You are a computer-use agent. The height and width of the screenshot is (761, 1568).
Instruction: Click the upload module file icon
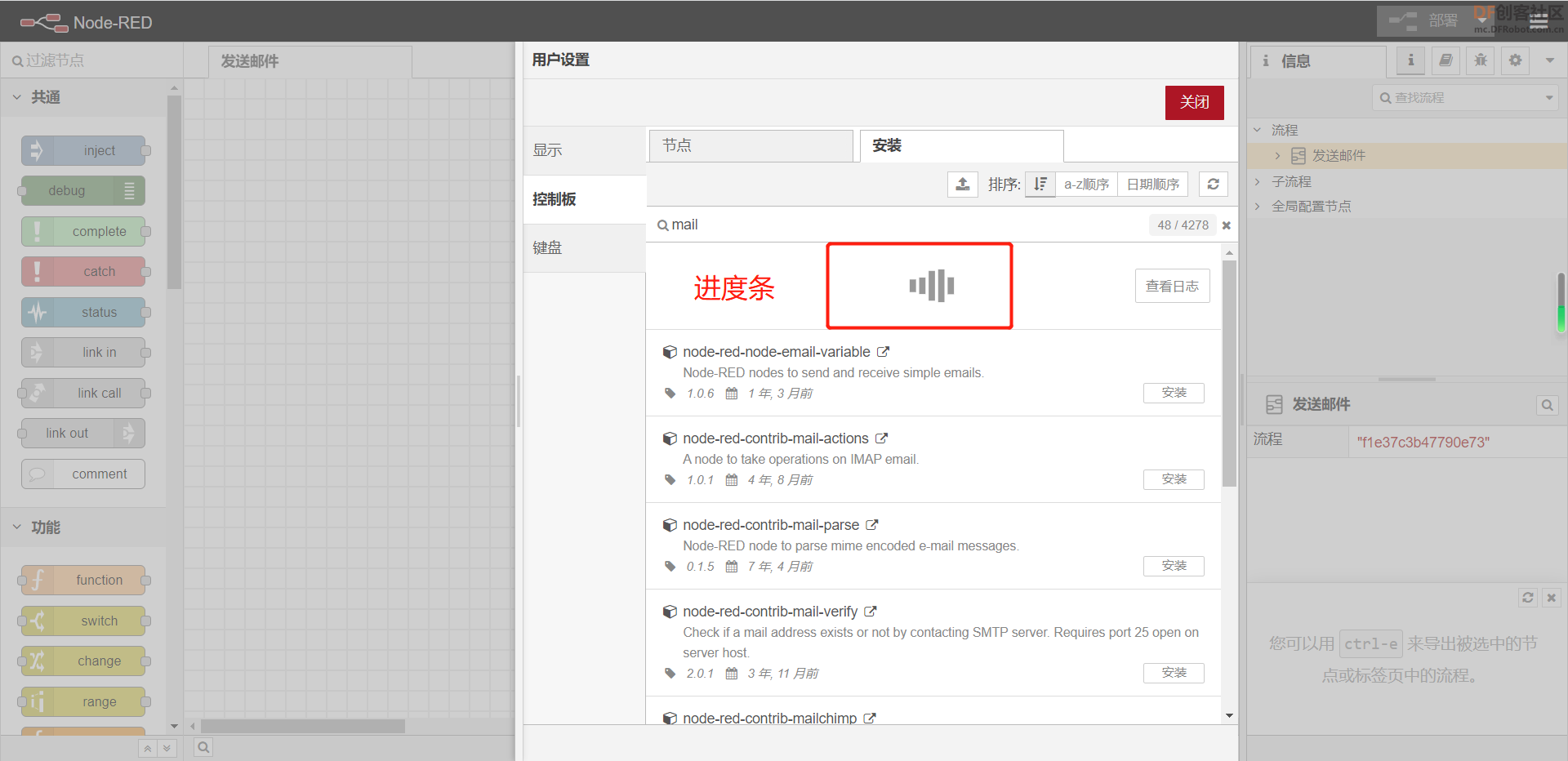(x=963, y=184)
